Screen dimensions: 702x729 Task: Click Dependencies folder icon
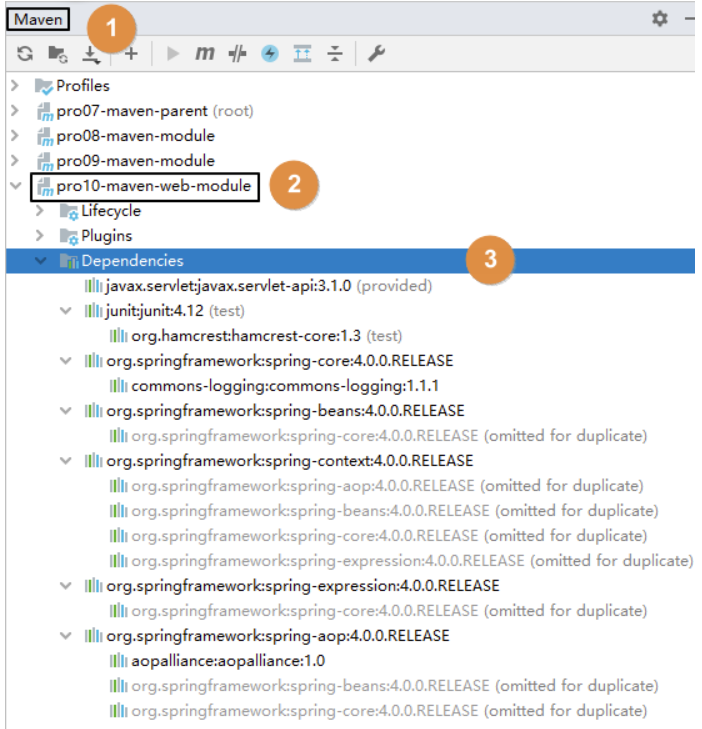click(69, 261)
